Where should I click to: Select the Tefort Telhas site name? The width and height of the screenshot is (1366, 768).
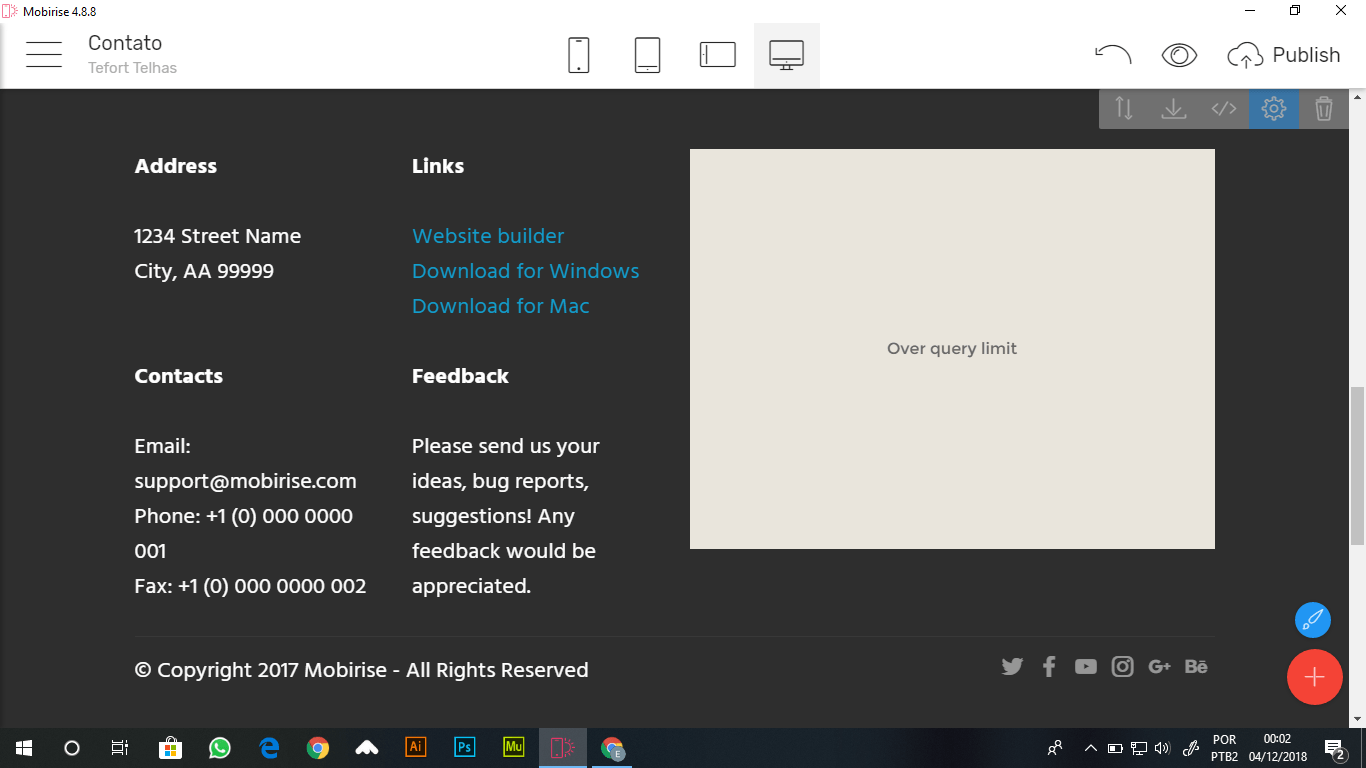132,68
